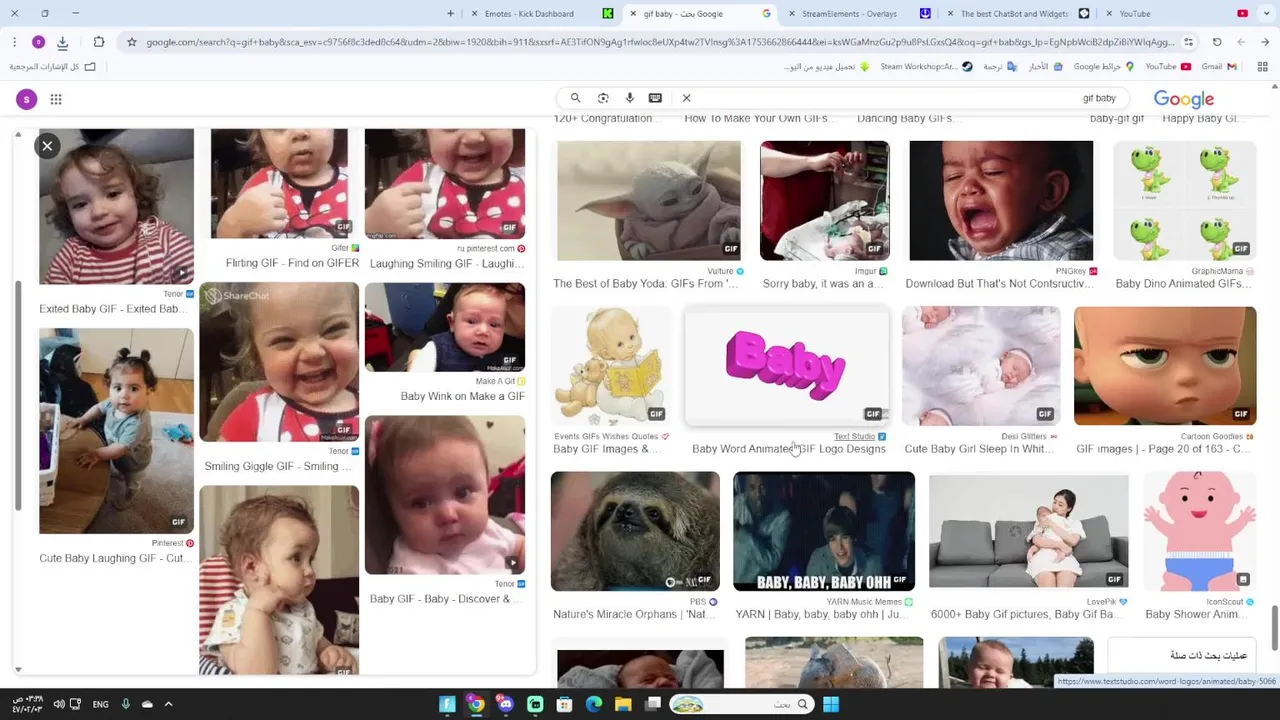Screen dimensions: 1280x720
Task: Open 'Flirting GIF - Find on GIFER' link
Action: (x=292, y=263)
